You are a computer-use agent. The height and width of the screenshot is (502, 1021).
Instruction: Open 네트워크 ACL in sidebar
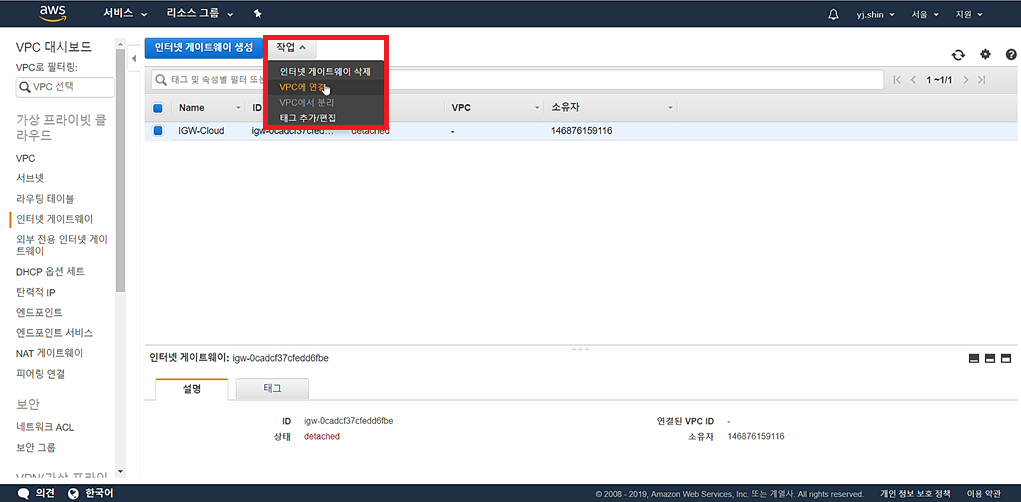pyautogui.click(x=45, y=427)
